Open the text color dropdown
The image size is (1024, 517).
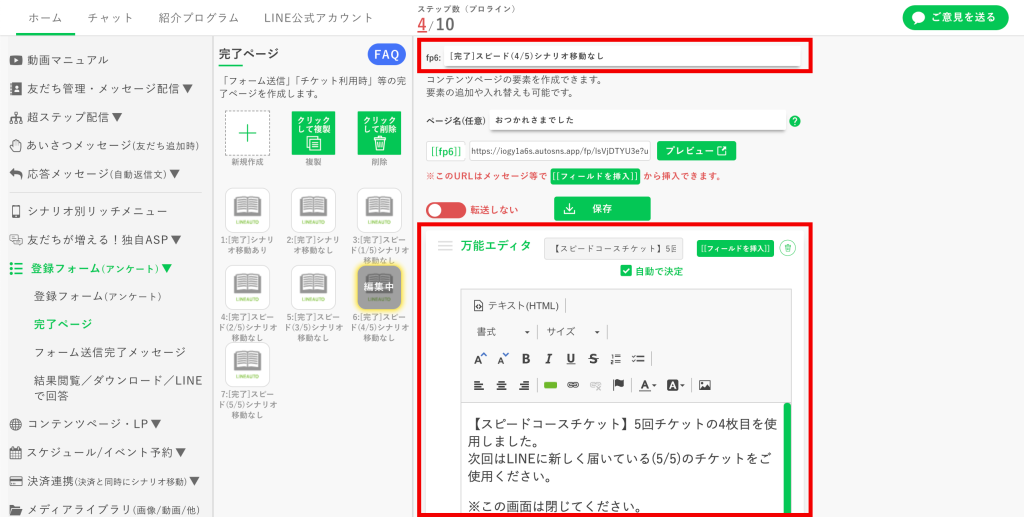click(647, 385)
